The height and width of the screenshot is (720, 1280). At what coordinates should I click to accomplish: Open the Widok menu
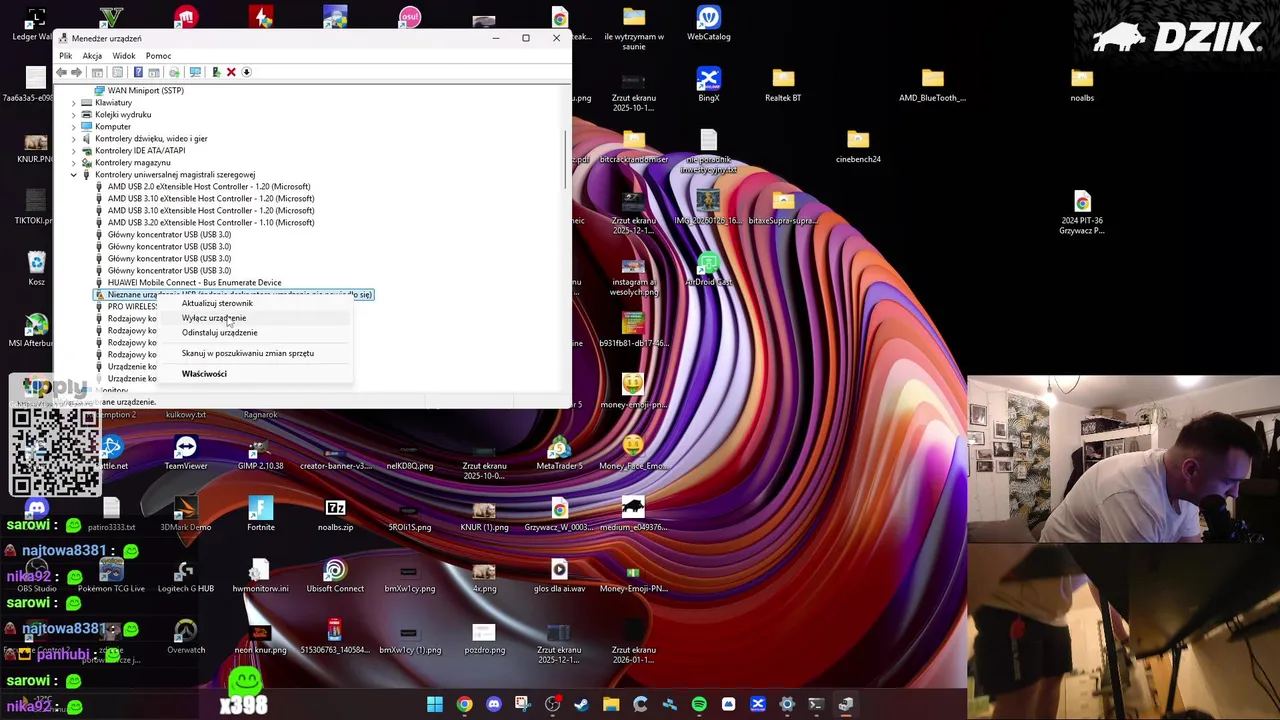(x=124, y=56)
